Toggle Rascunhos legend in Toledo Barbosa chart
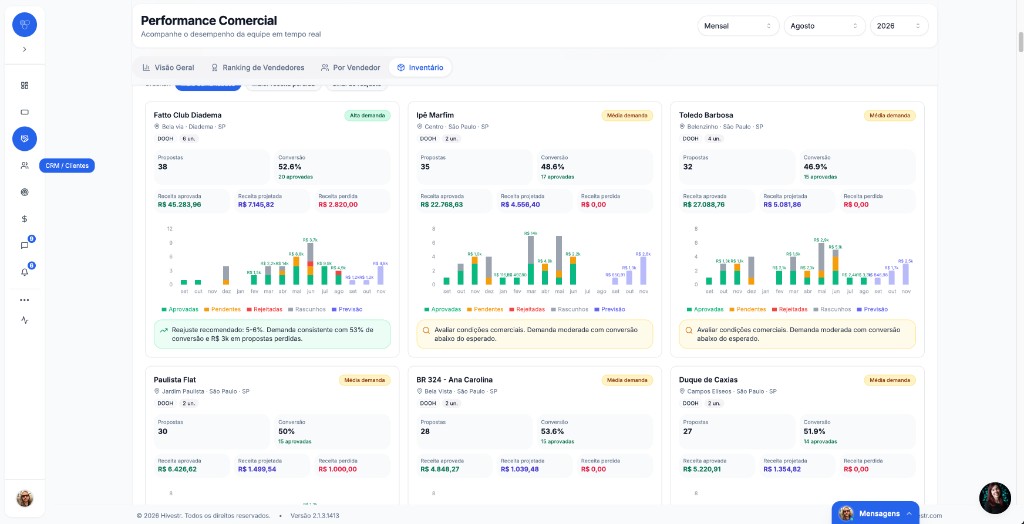The image size is (1024, 524). coord(831,309)
